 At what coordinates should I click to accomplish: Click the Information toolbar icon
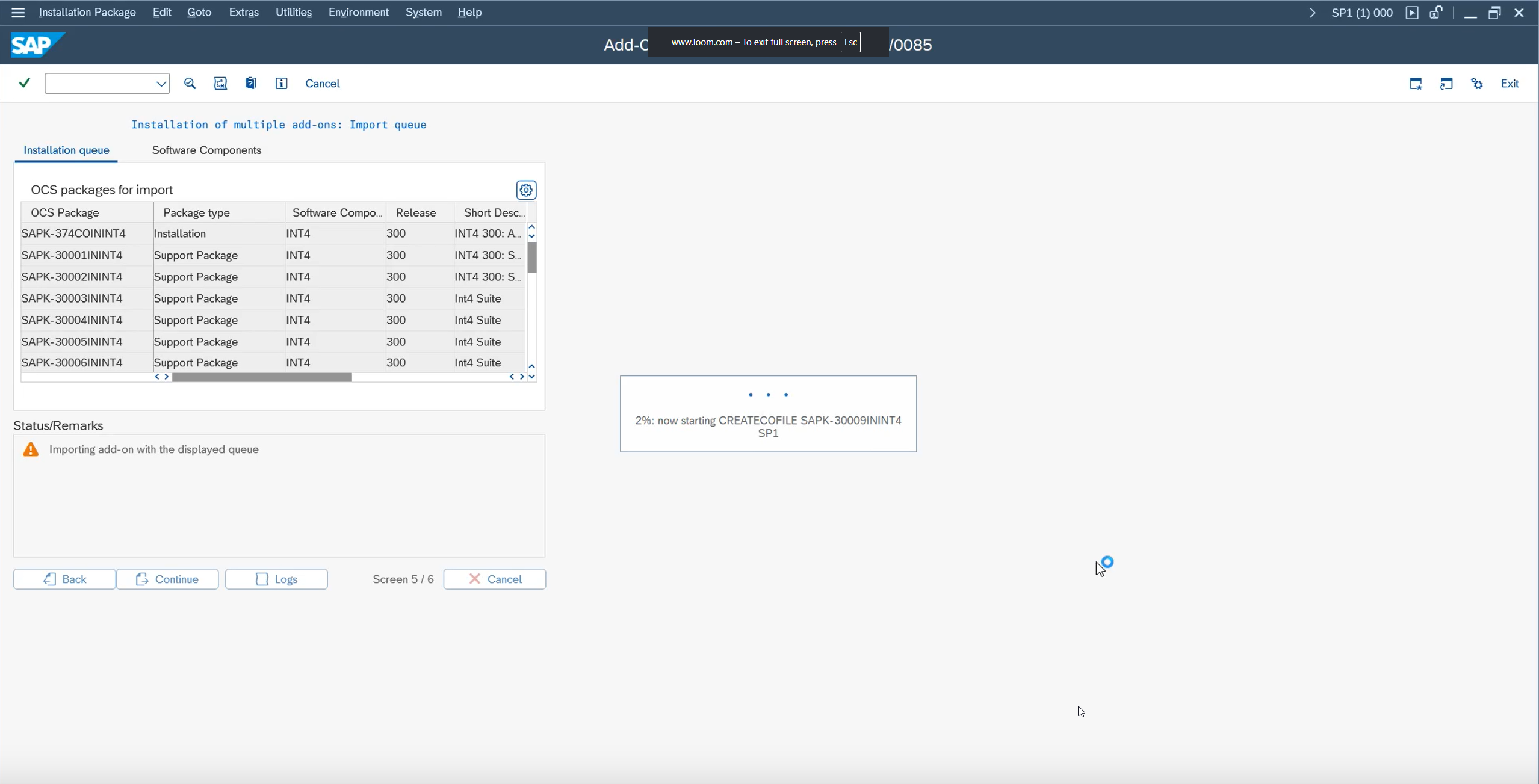click(281, 84)
